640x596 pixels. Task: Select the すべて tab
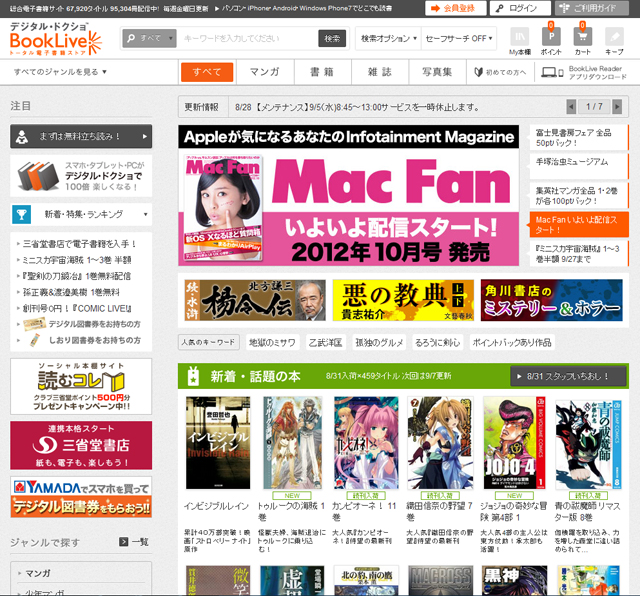click(207, 72)
